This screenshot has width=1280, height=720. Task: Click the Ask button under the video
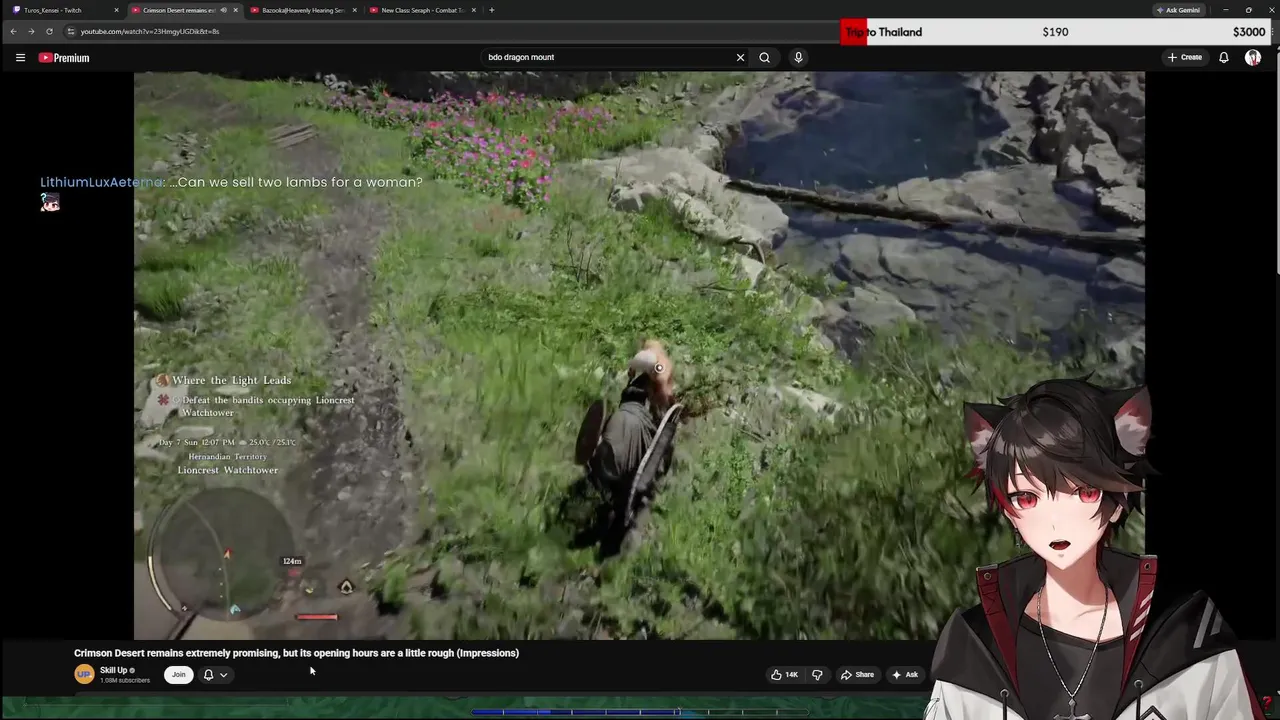tap(905, 674)
